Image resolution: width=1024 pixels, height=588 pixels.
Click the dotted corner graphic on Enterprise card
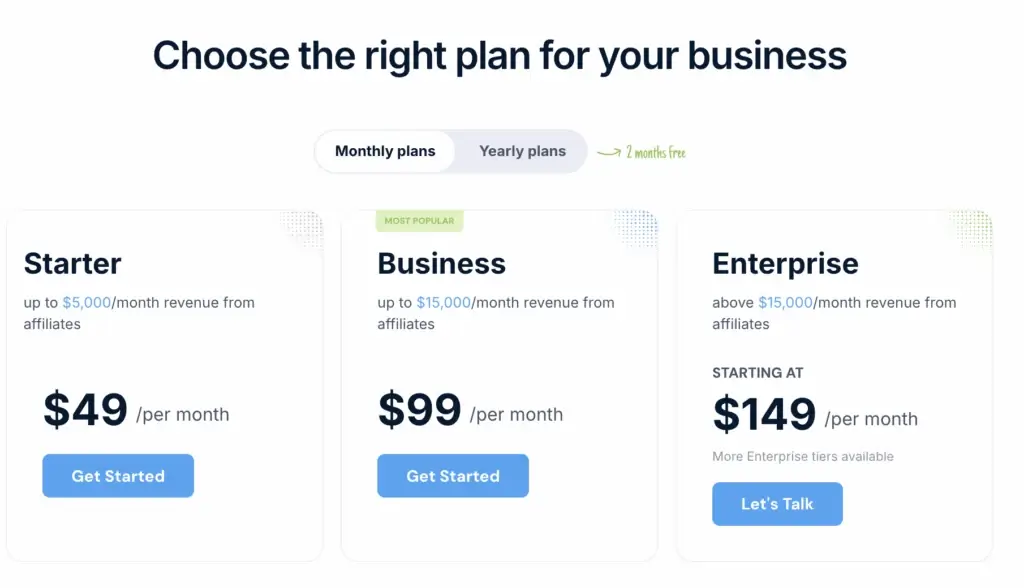click(x=971, y=229)
